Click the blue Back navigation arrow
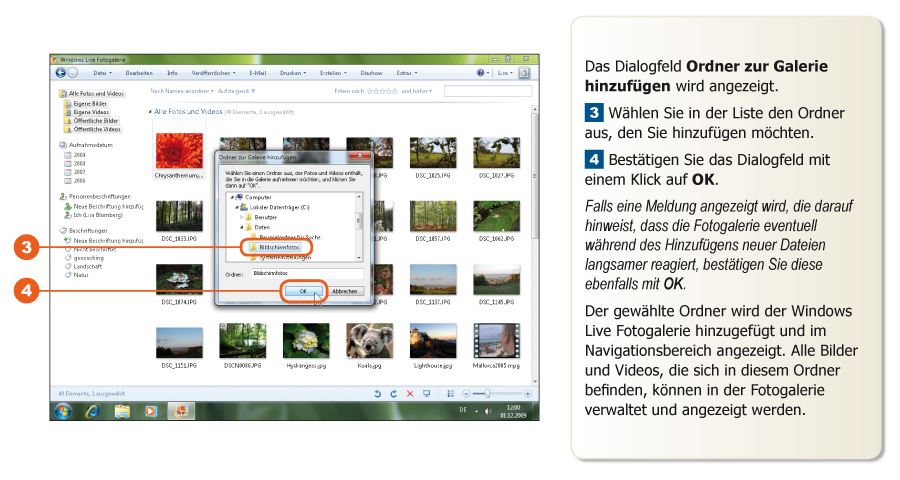Viewport: 900px width, 480px height. (61, 73)
